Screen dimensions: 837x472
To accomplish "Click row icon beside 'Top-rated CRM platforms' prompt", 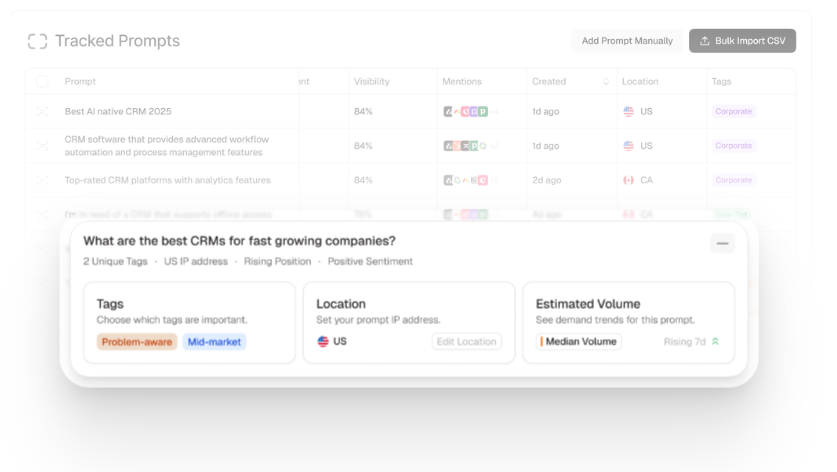I will (42, 180).
